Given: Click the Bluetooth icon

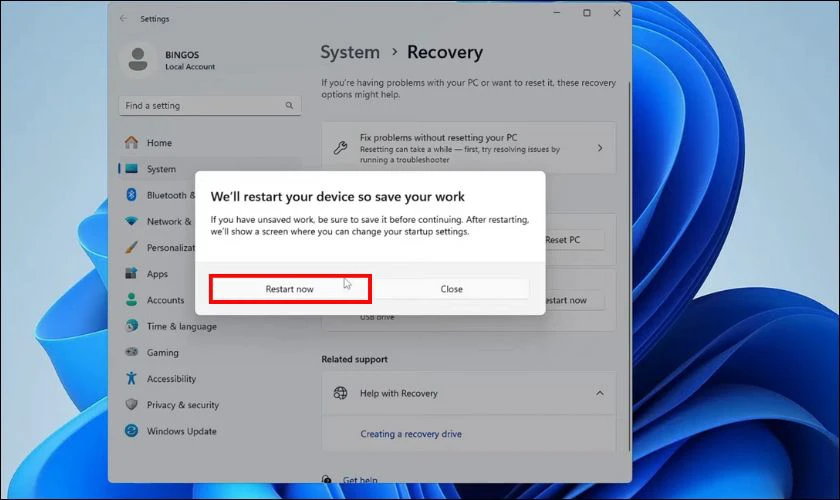Looking at the screenshot, I should (131, 195).
